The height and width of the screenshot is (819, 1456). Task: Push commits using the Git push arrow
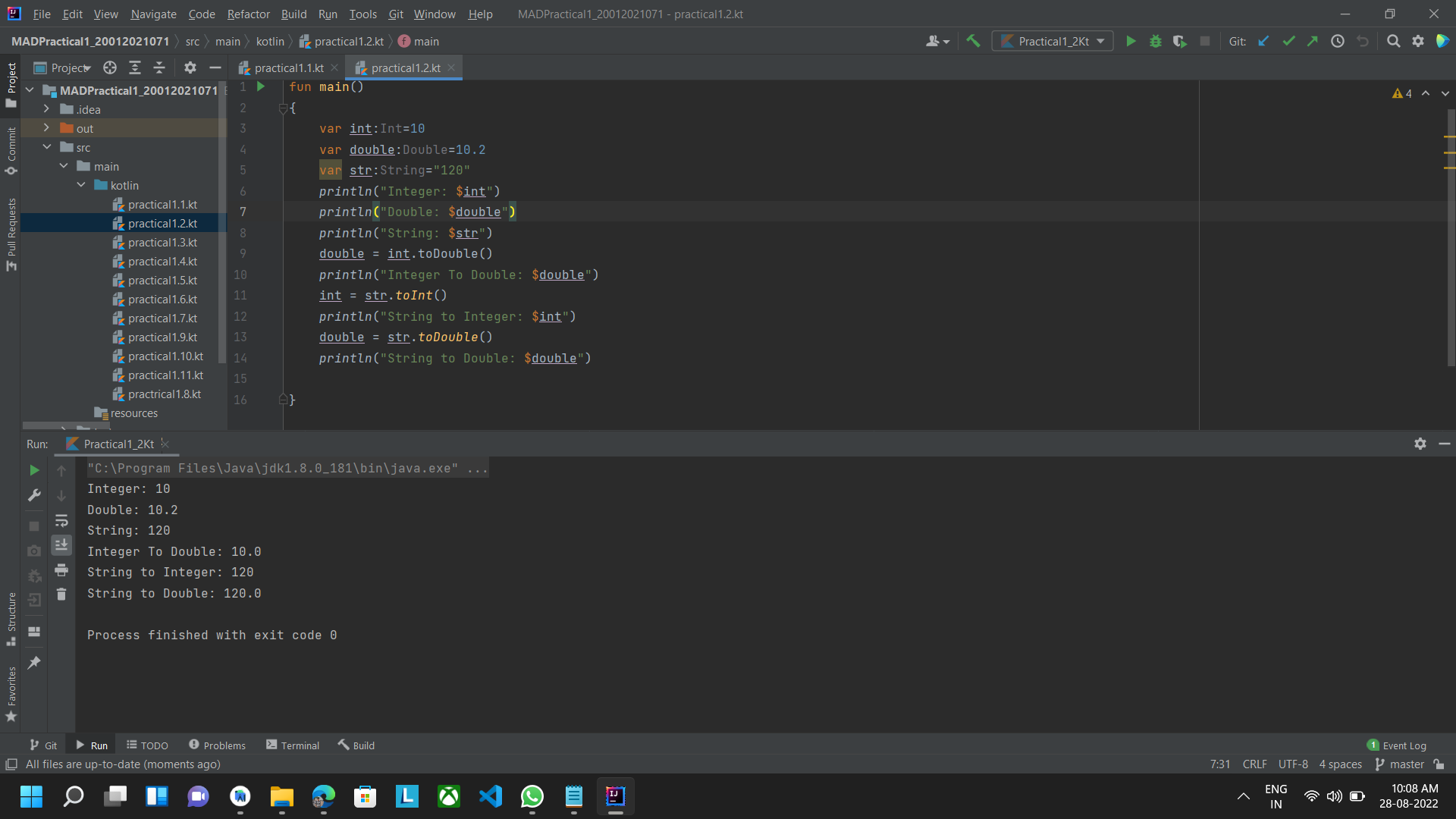1313,41
